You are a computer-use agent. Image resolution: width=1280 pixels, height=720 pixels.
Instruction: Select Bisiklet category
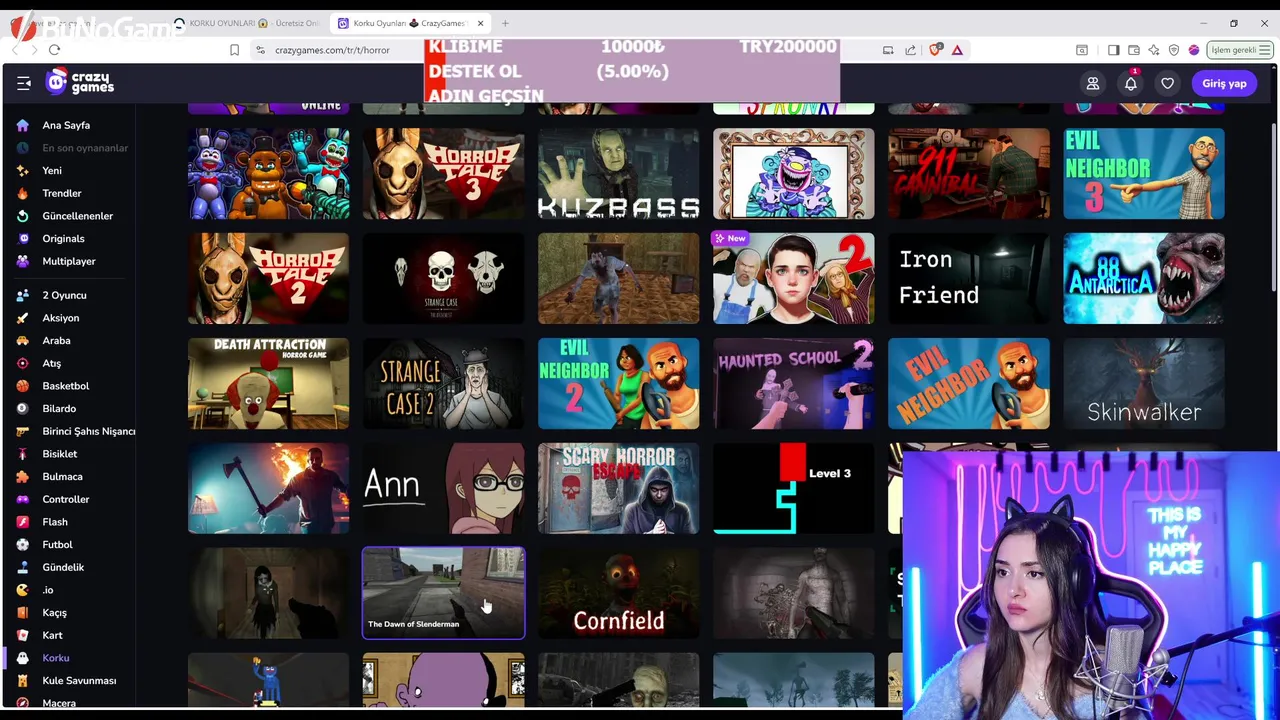[59, 454]
